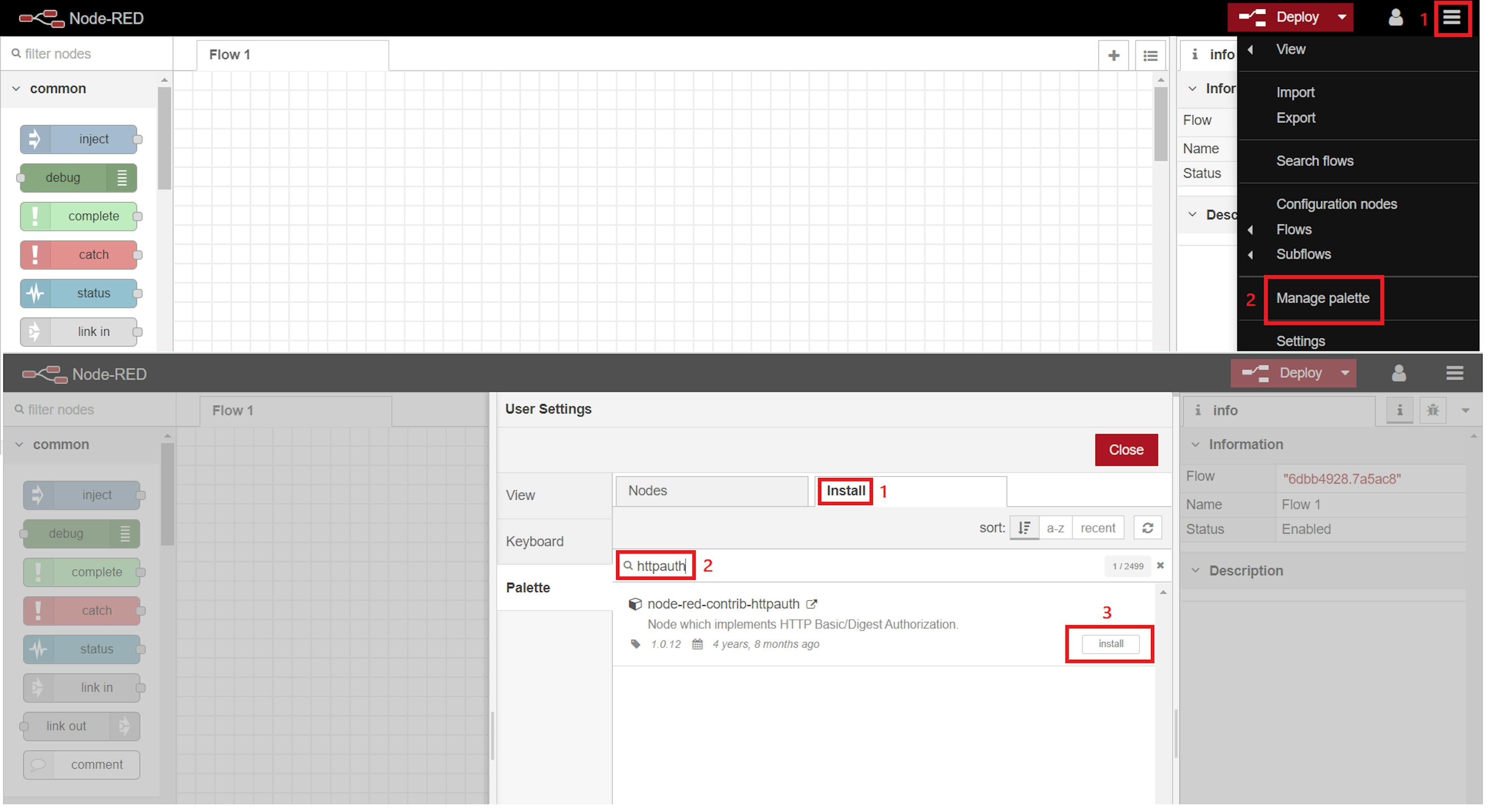Screen dimensions: 1489x812
Task: Click the top canvas vertical scrollbar
Action: (1161, 124)
